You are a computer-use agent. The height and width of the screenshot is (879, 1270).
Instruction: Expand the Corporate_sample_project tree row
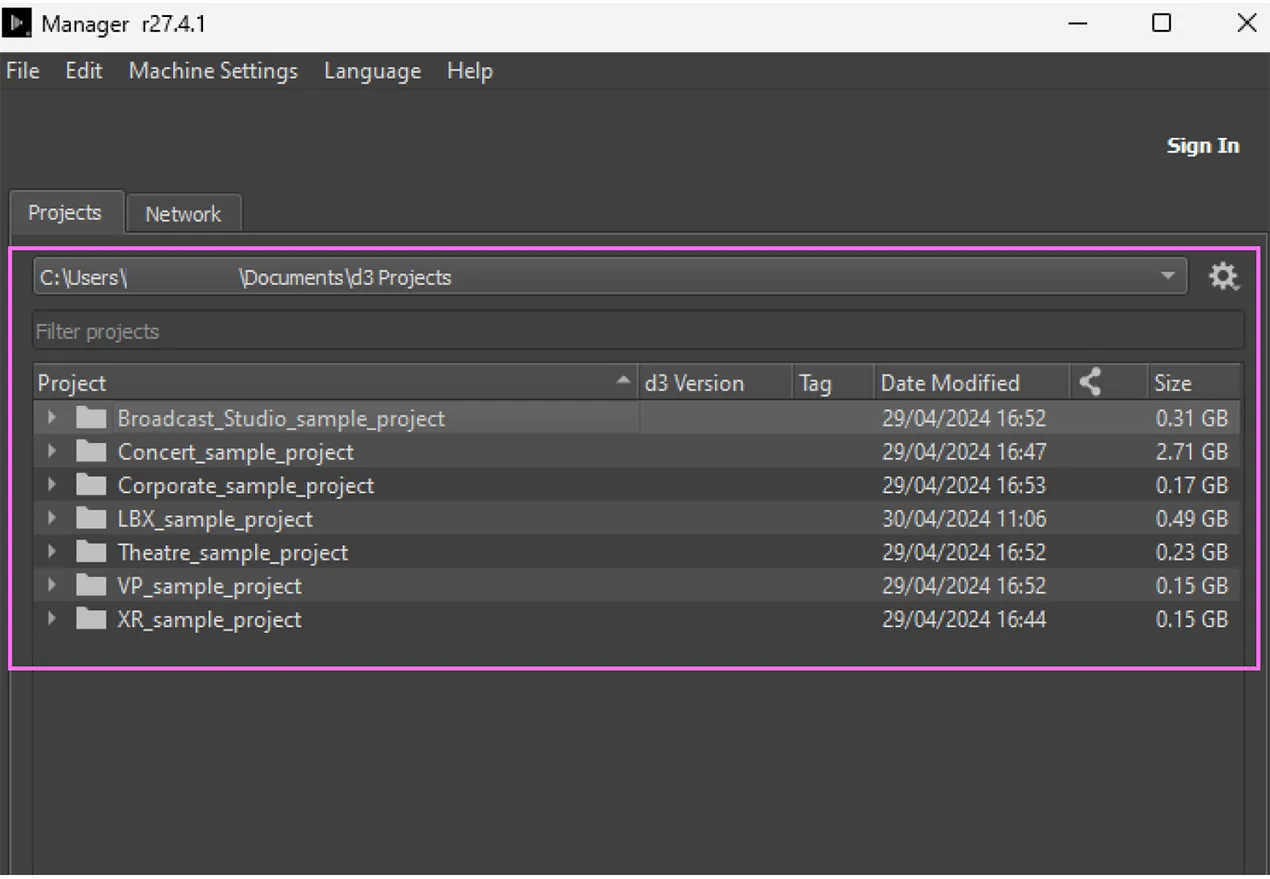pyautogui.click(x=52, y=485)
